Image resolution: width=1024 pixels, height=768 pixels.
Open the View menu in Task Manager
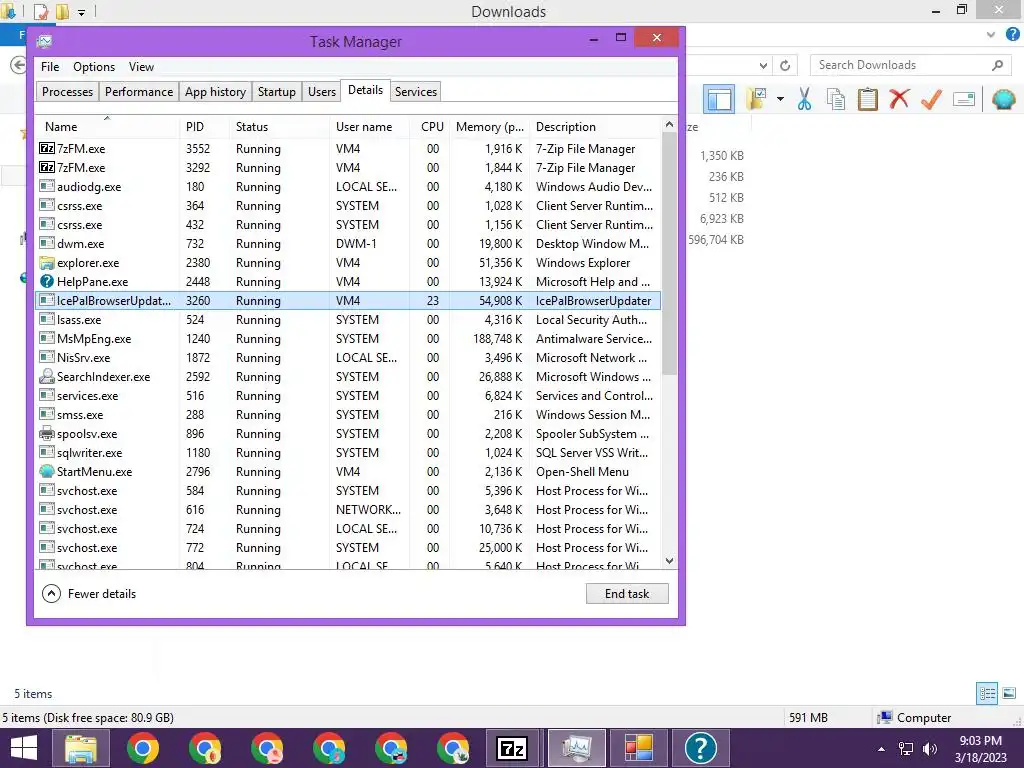141,67
